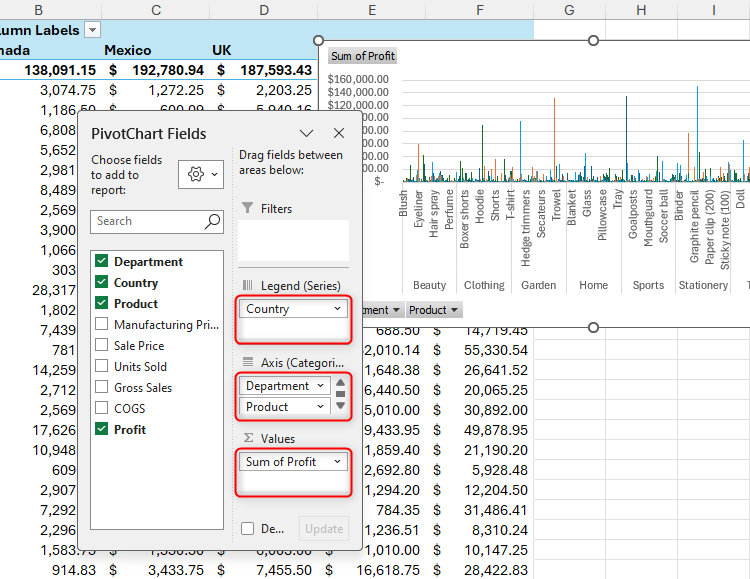Click the chart's top-left resize handle
The image size is (750, 579).
click(319, 41)
